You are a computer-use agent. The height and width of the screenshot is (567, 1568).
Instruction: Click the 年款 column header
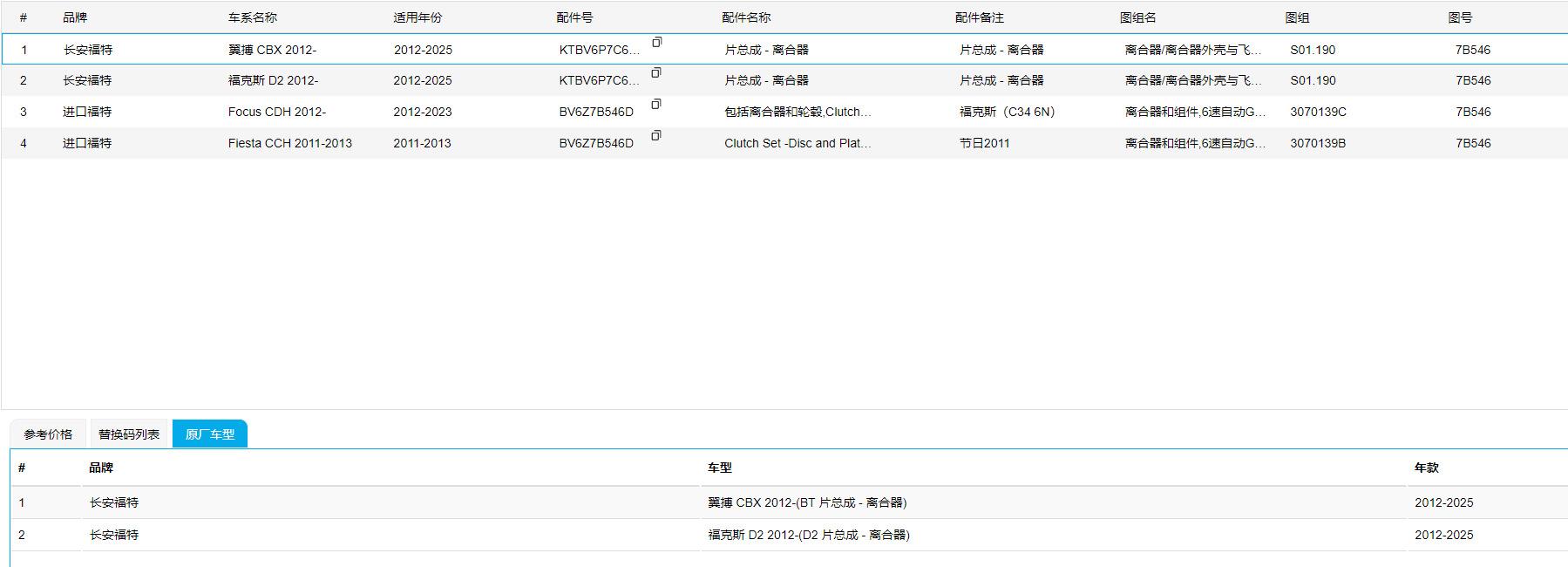tap(1426, 468)
